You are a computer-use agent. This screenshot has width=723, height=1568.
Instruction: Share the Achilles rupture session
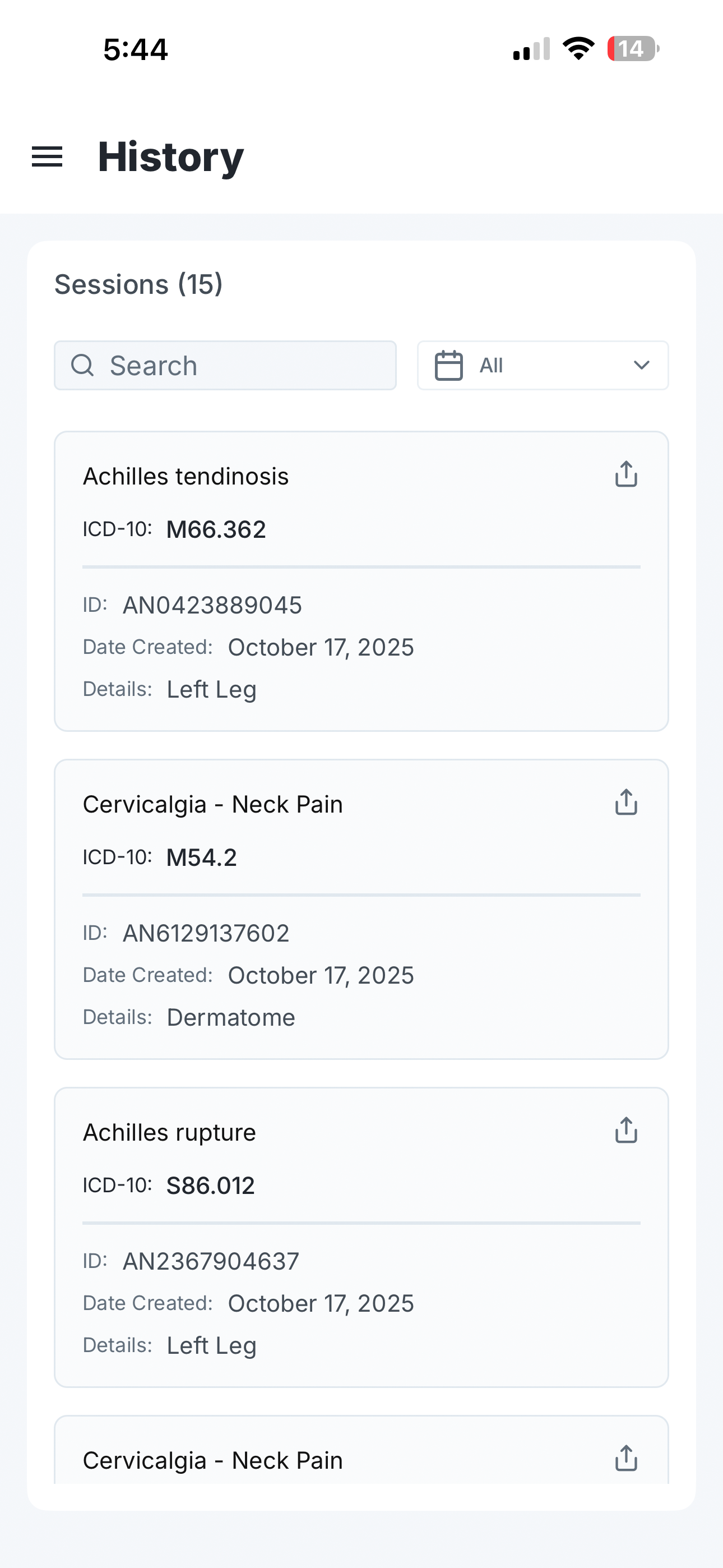click(x=625, y=1131)
